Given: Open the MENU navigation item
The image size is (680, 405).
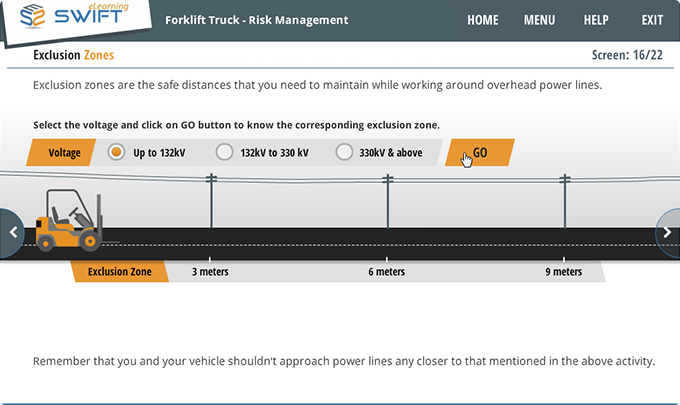Looking at the screenshot, I should pyautogui.click(x=539, y=20).
